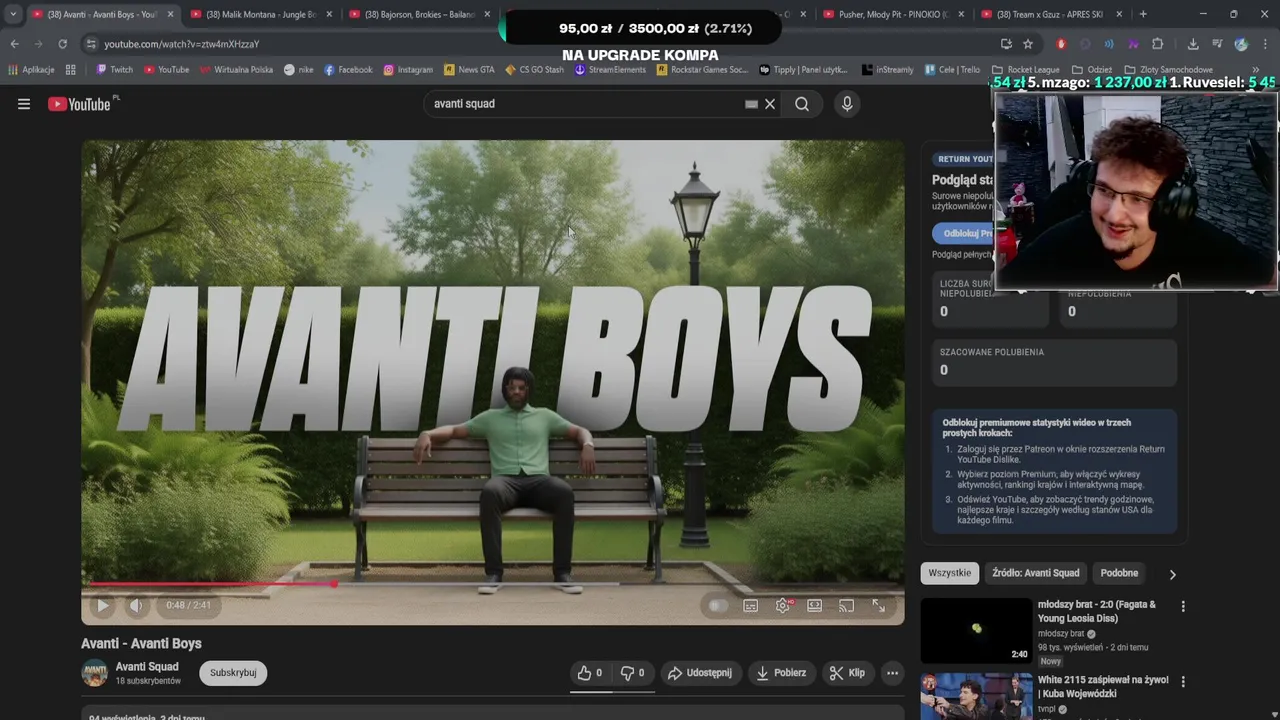Click the browser back arrow
Viewport: 1280px width, 720px height.
(14, 44)
